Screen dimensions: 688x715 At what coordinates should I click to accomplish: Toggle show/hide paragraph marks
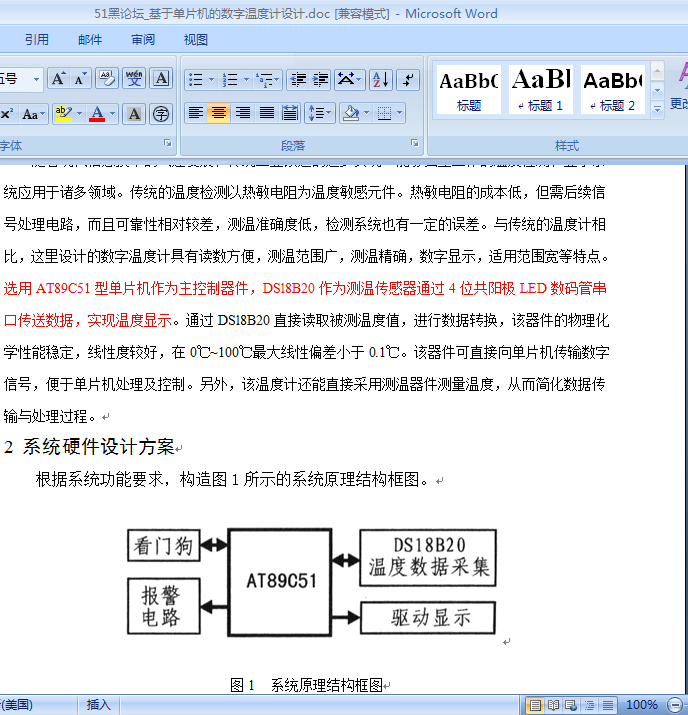pos(408,80)
